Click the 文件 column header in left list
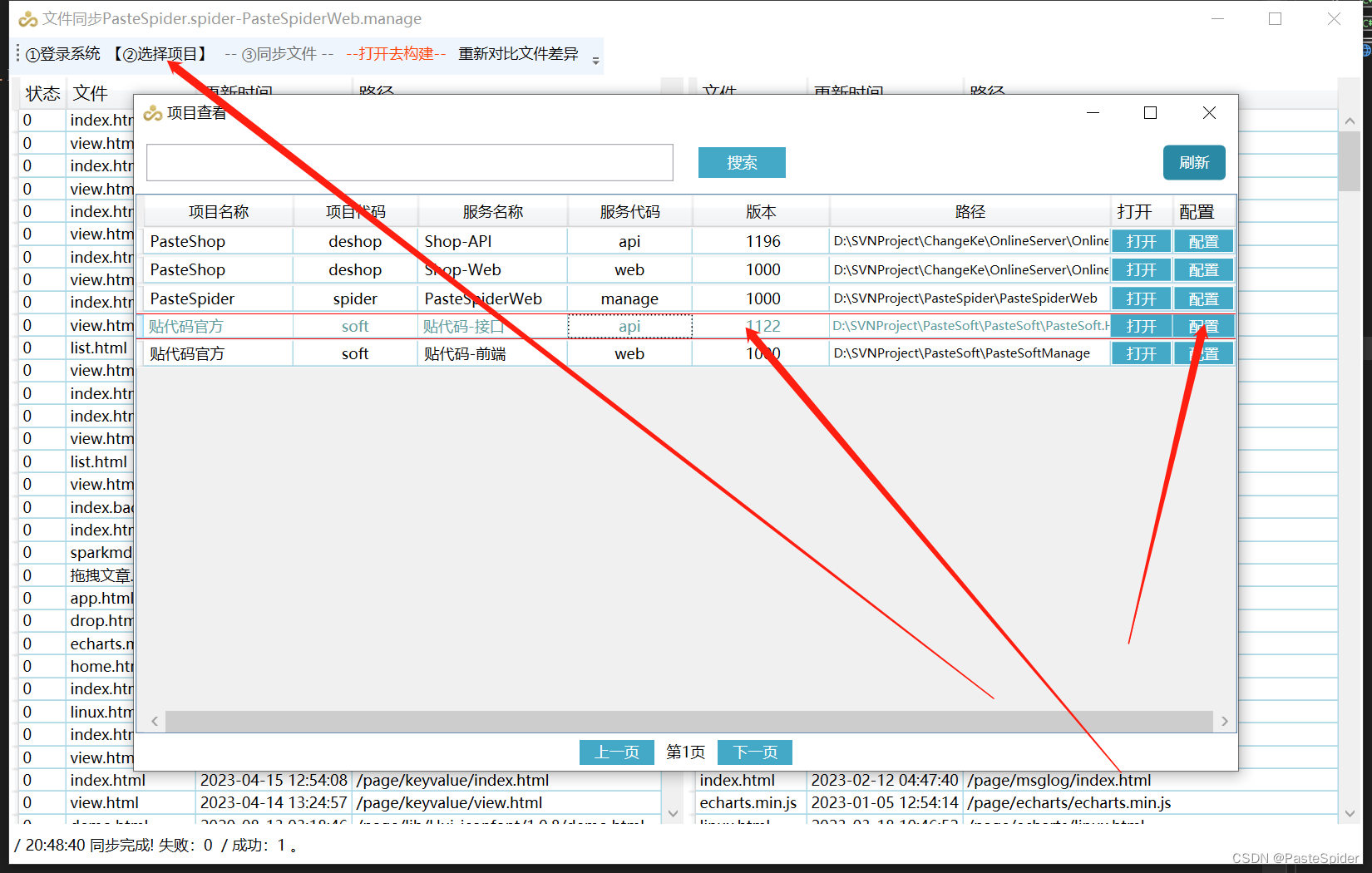Viewport: 1372px width, 873px height. [x=90, y=93]
